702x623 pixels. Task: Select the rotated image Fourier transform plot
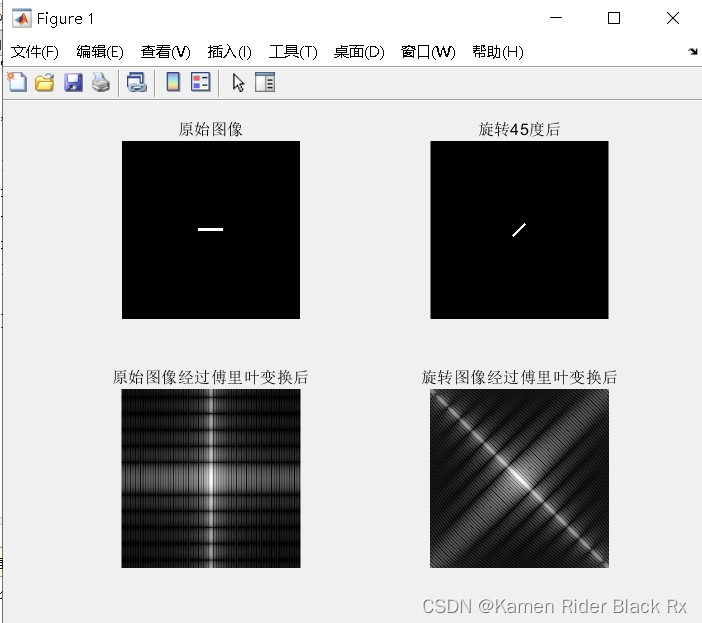(519, 478)
